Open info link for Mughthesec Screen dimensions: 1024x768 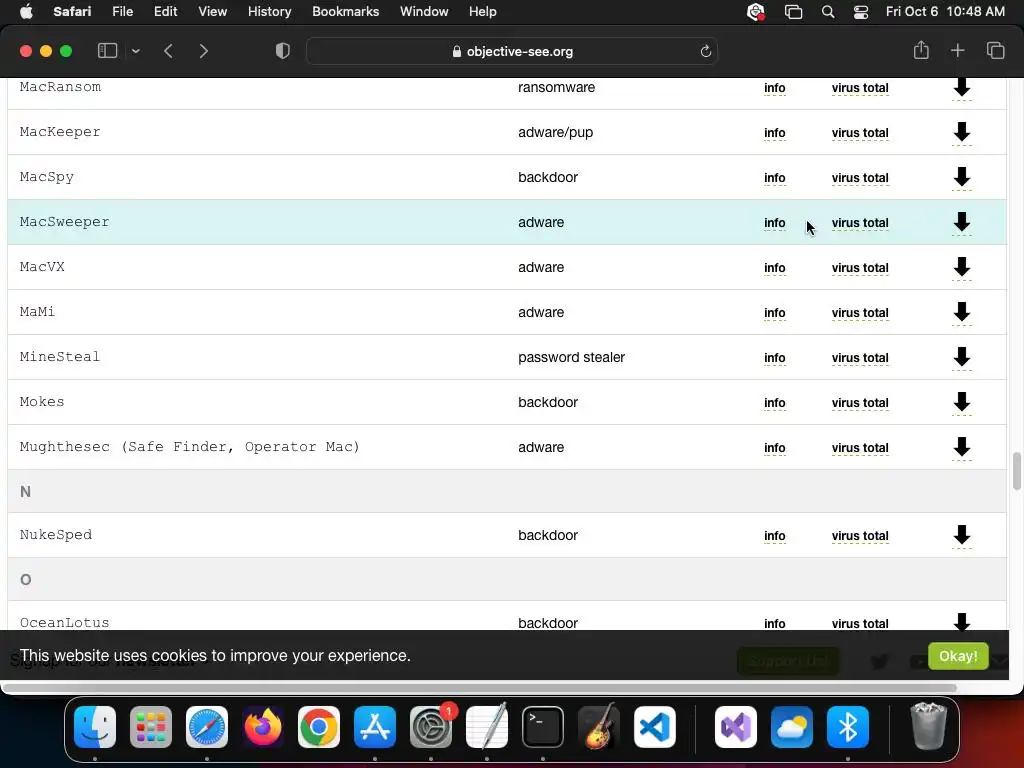[775, 449]
